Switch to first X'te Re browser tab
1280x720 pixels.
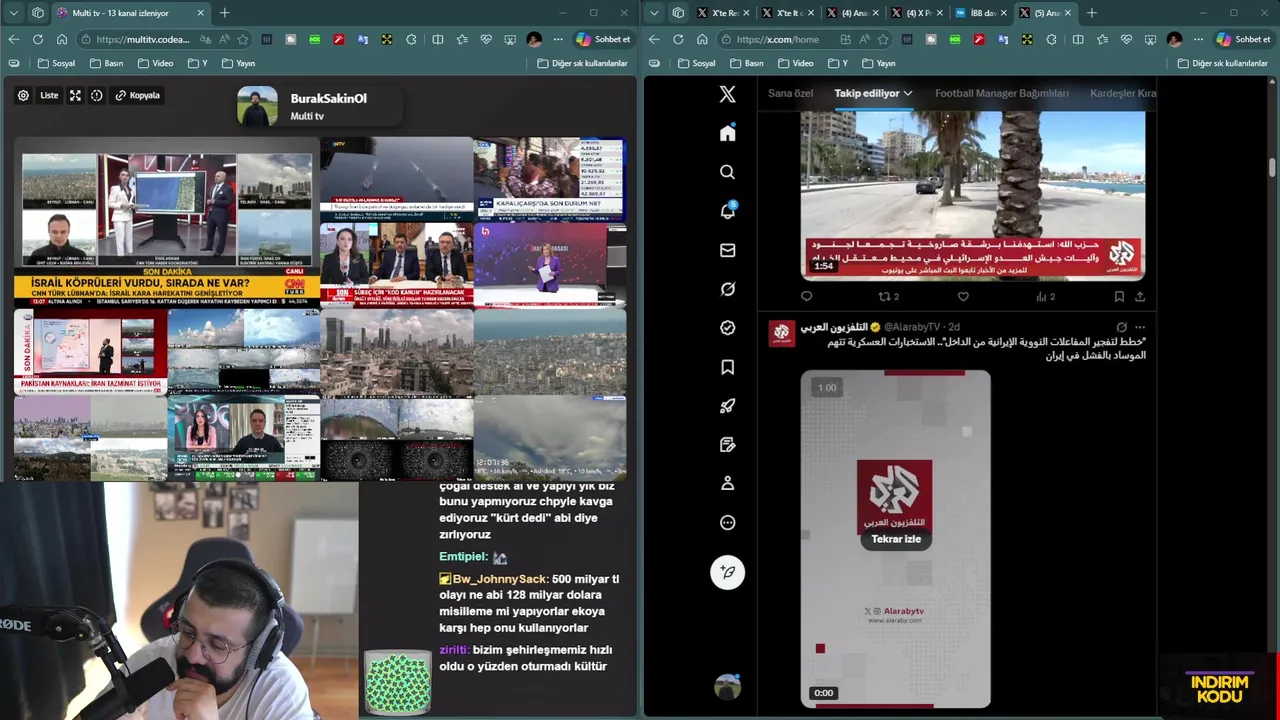point(721,13)
